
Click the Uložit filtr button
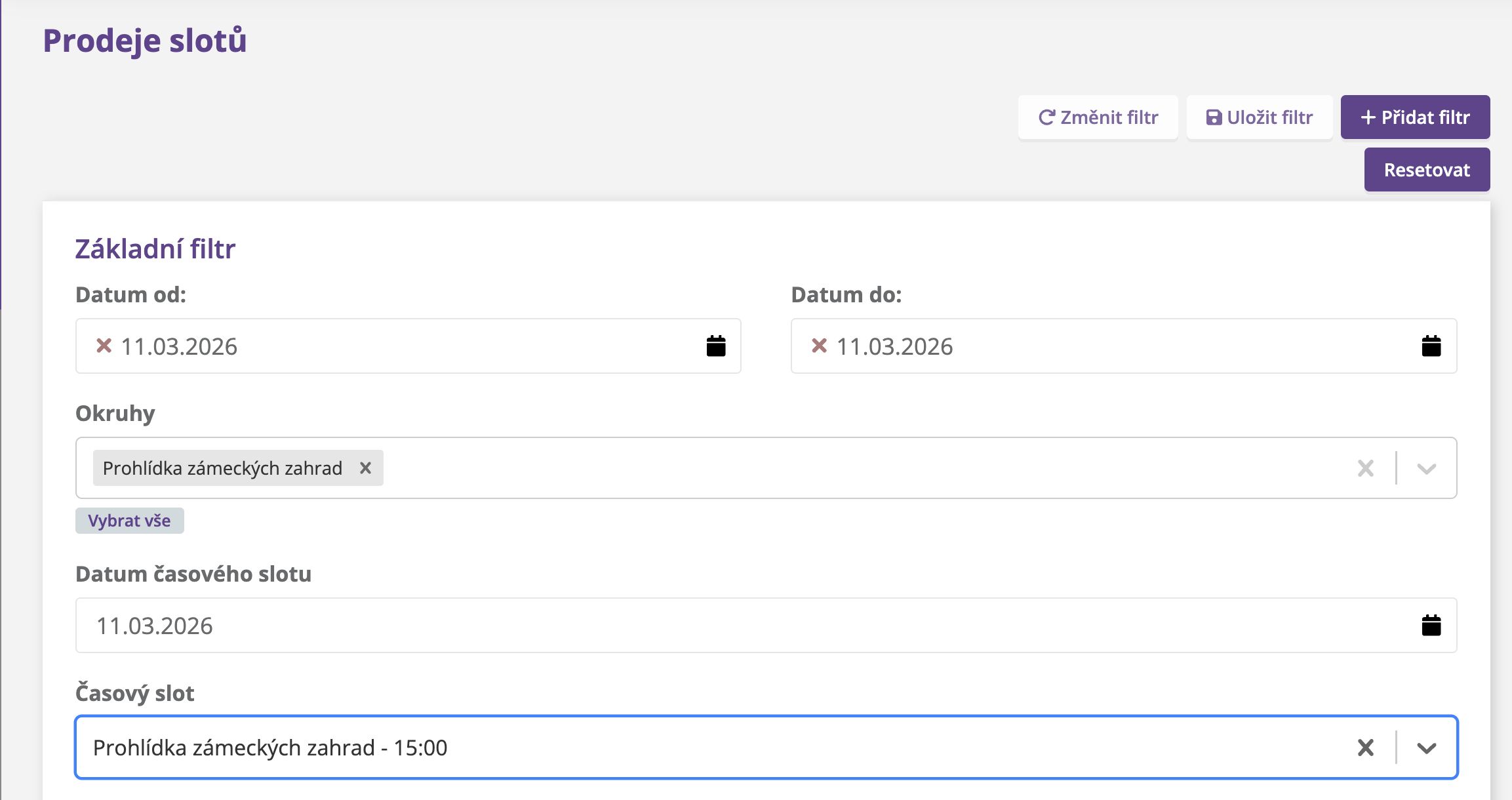coord(1260,117)
